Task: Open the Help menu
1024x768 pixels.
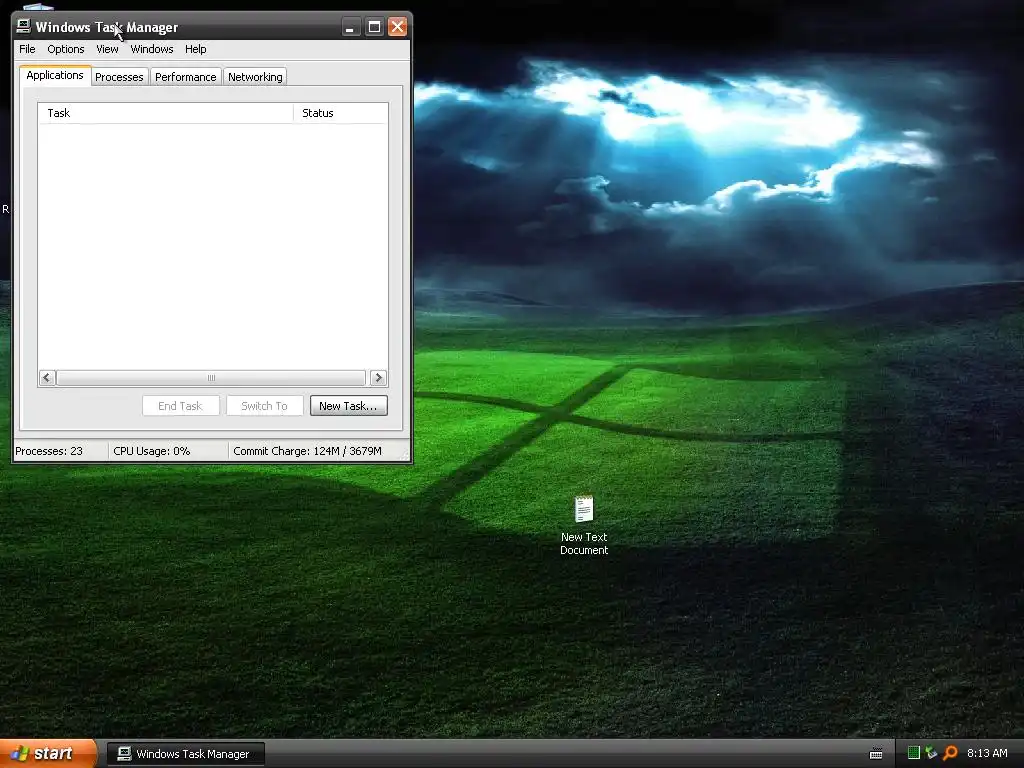Action: [195, 49]
